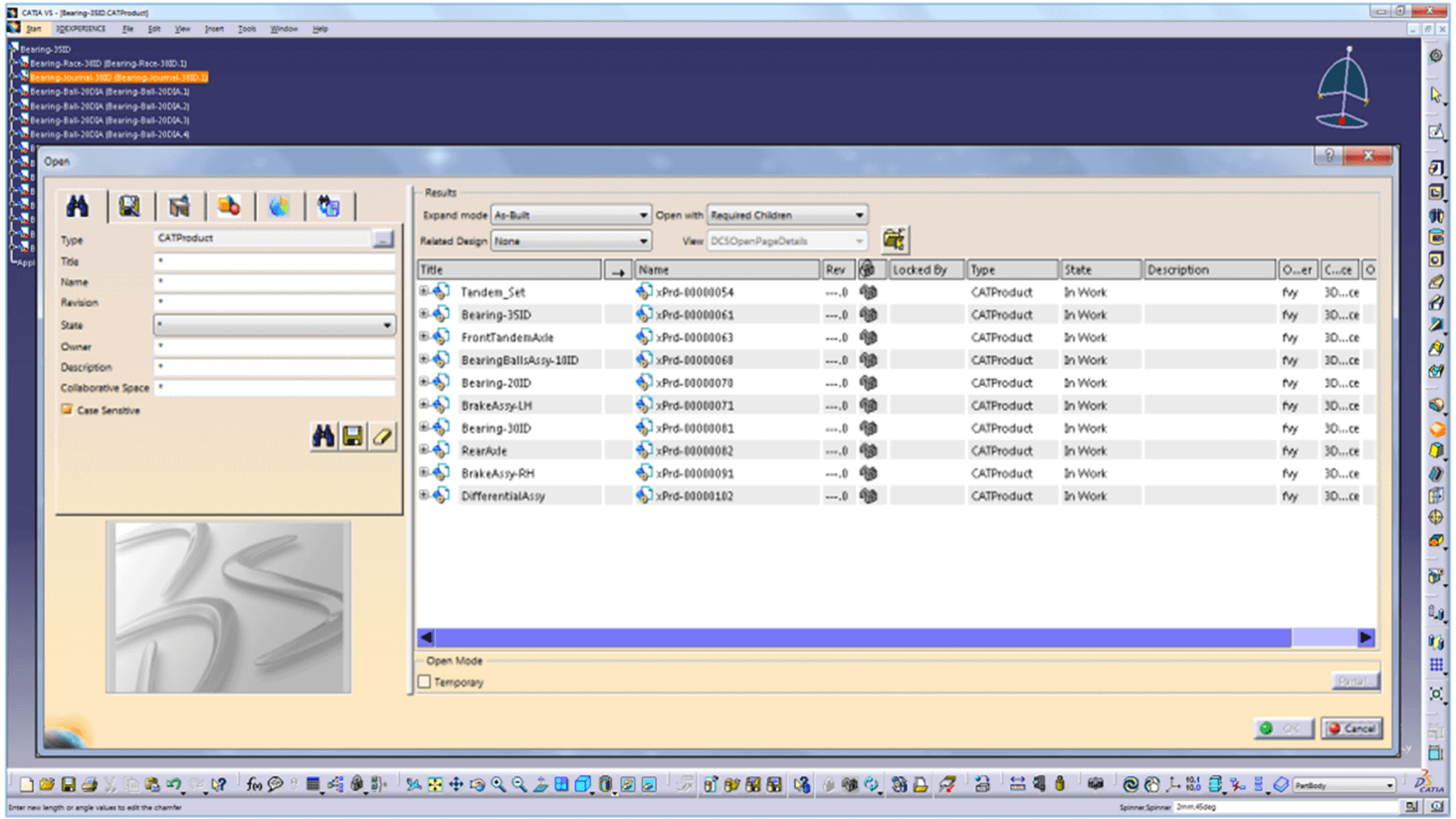Click the scrollbar right arrow in results
Image resolution: width=1456 pixels, height=819 pixels.
[1366, 638]
